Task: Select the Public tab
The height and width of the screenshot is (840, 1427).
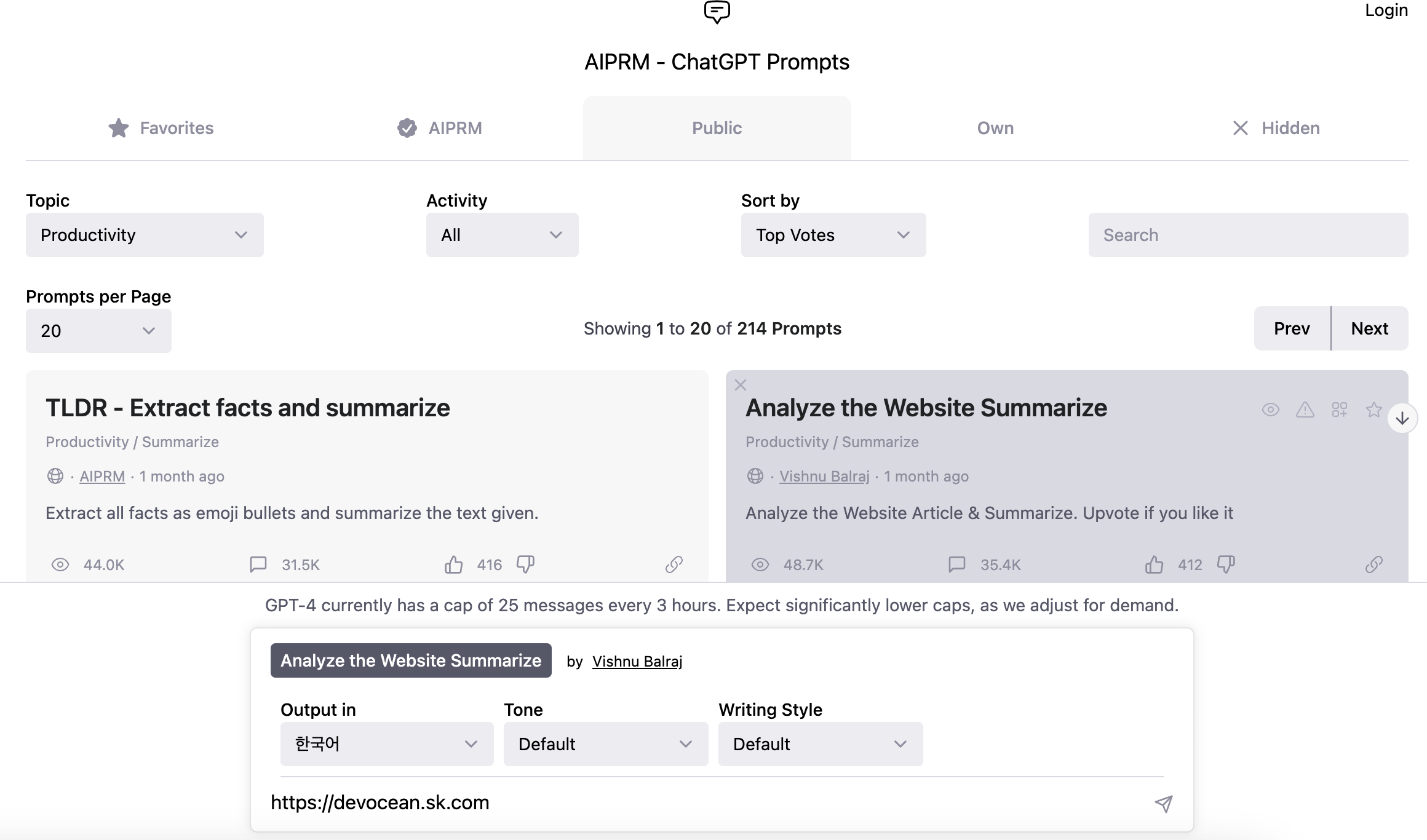Action: pos(717,128)
